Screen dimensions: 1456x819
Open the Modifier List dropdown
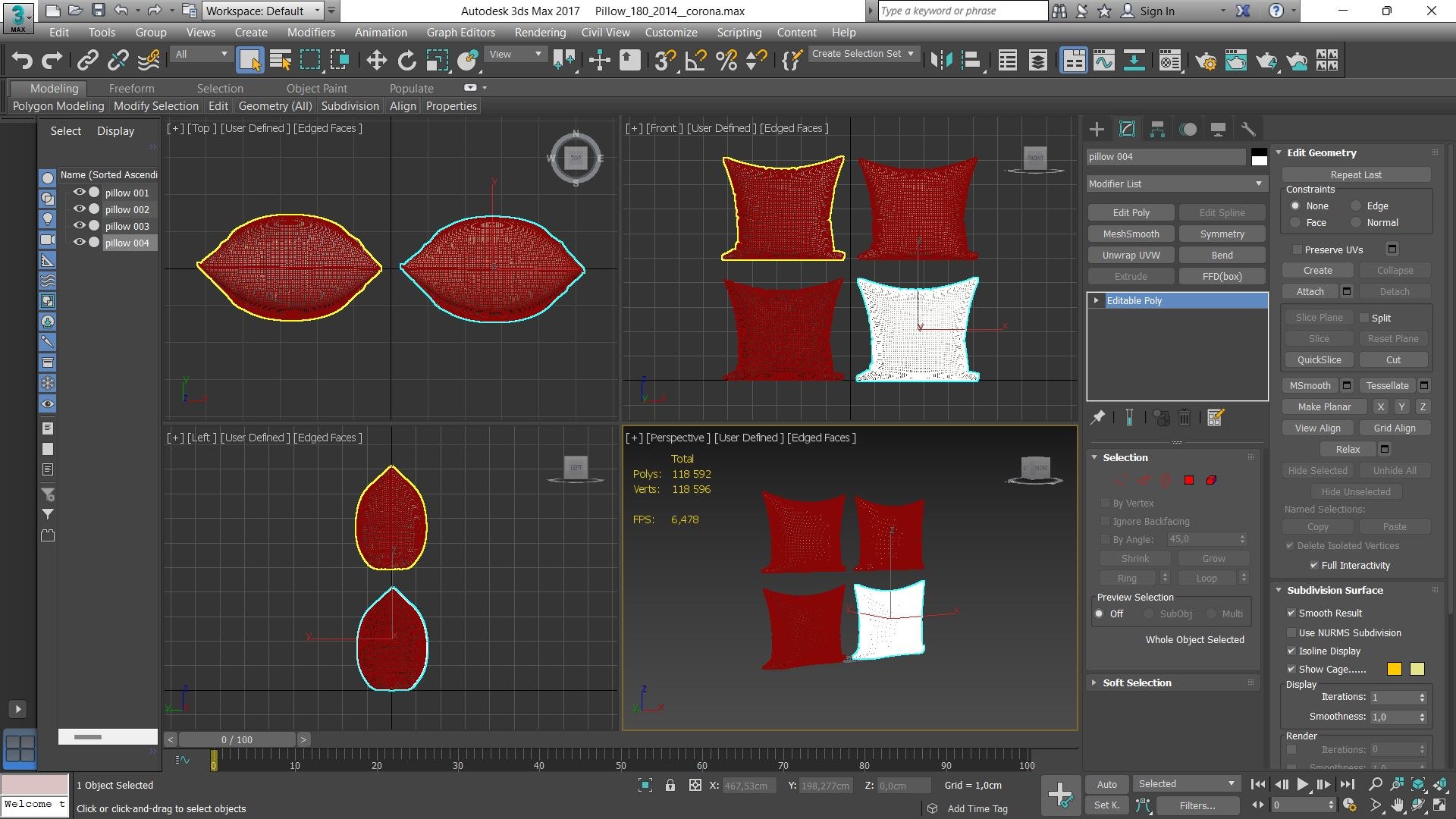tap(1176, 184)
